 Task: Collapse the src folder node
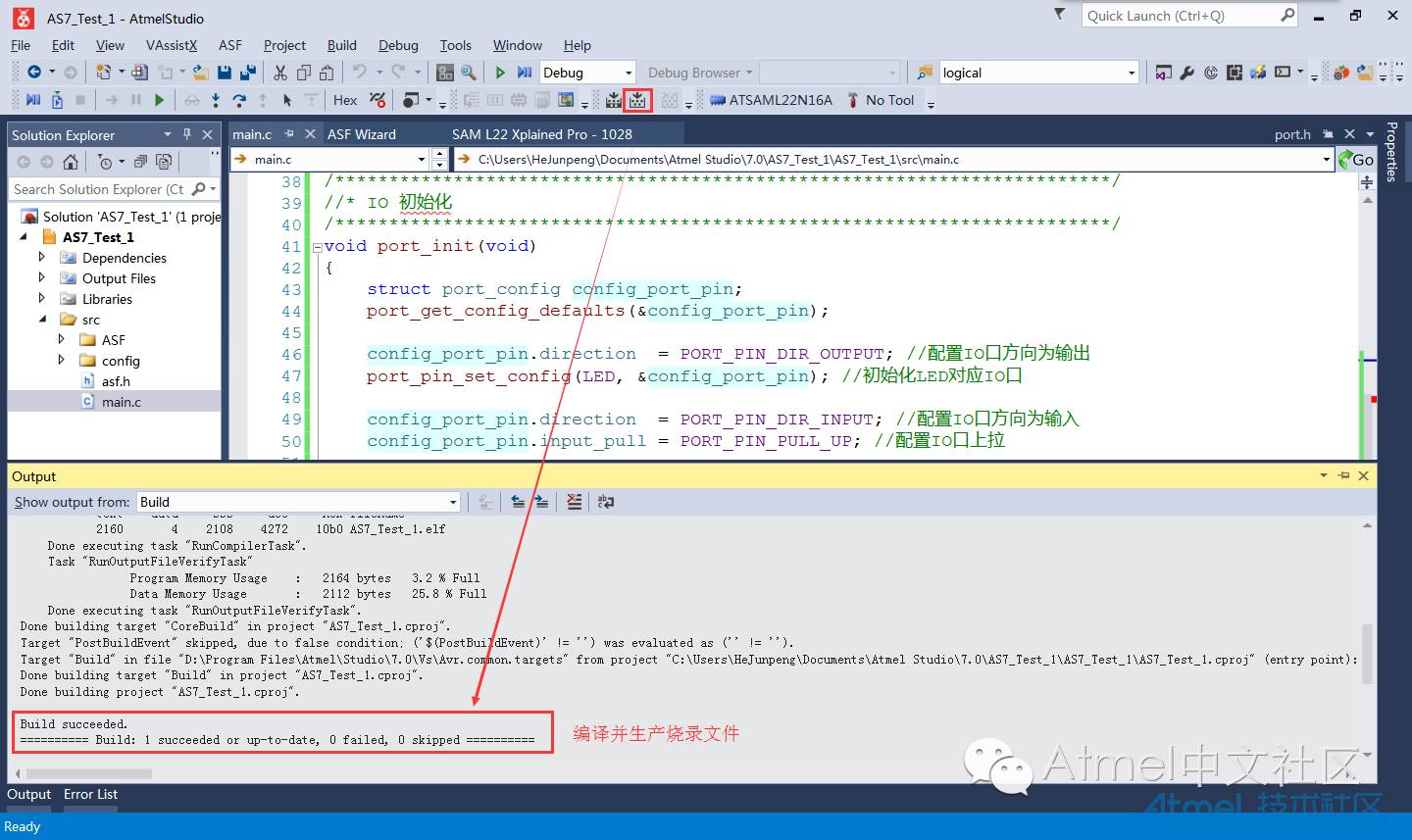(x=42, y=320)
